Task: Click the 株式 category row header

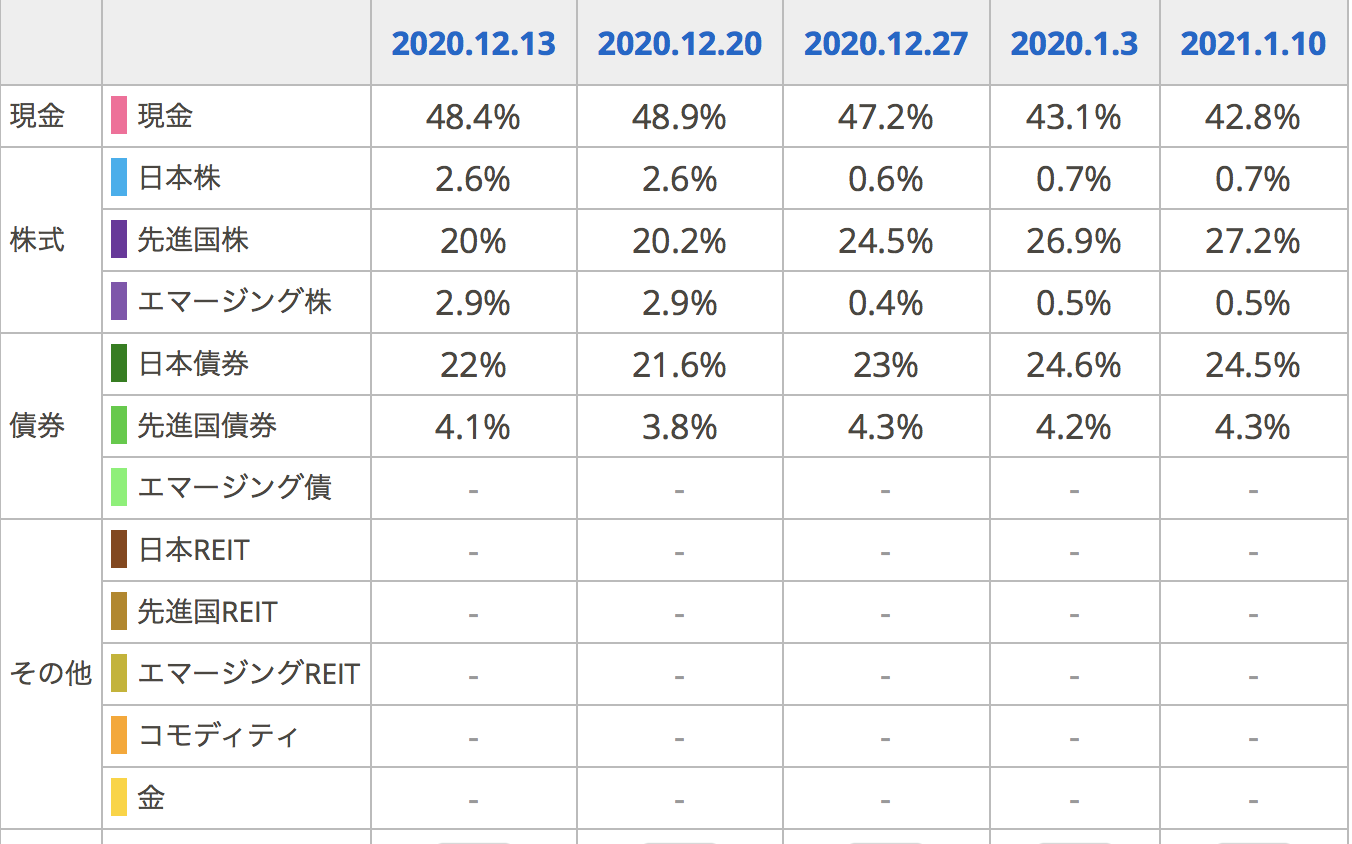Action: 50,240
